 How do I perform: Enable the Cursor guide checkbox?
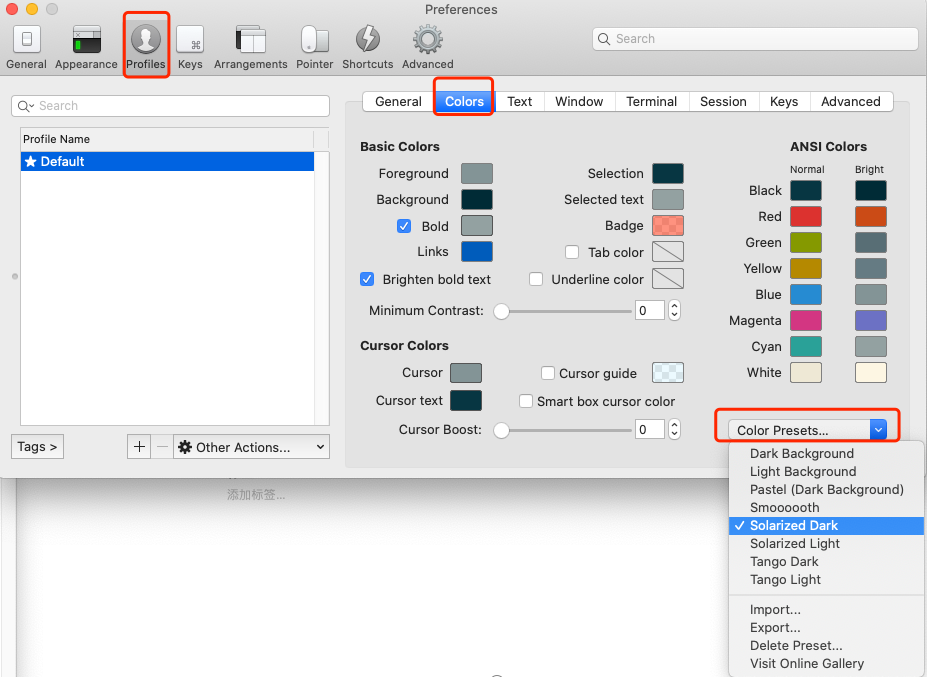(x=548, y=373)
